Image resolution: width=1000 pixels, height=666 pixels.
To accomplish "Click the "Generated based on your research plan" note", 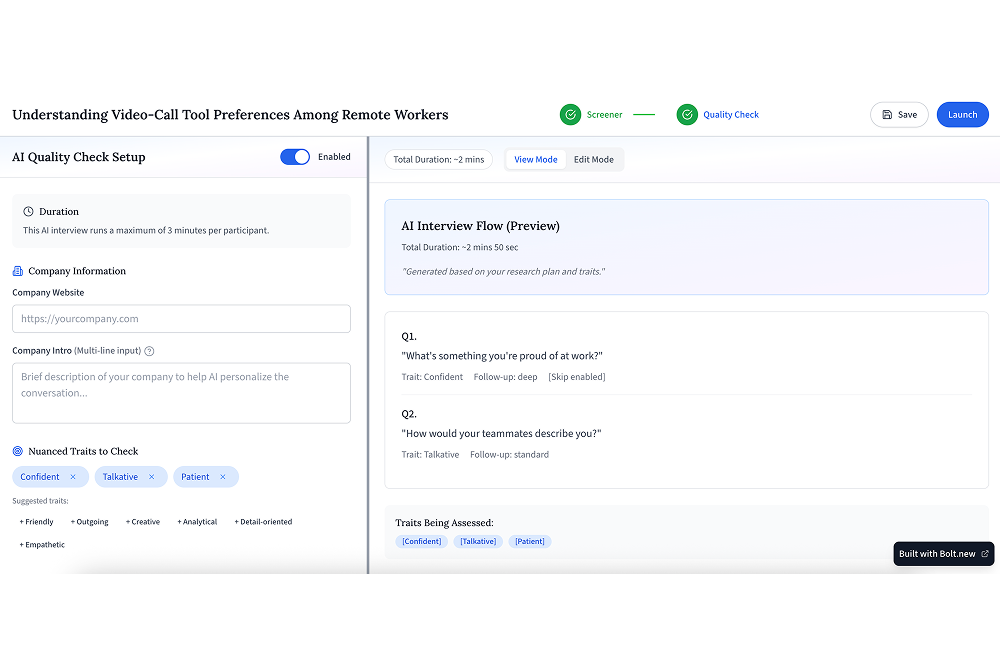I will pos(503,272).
